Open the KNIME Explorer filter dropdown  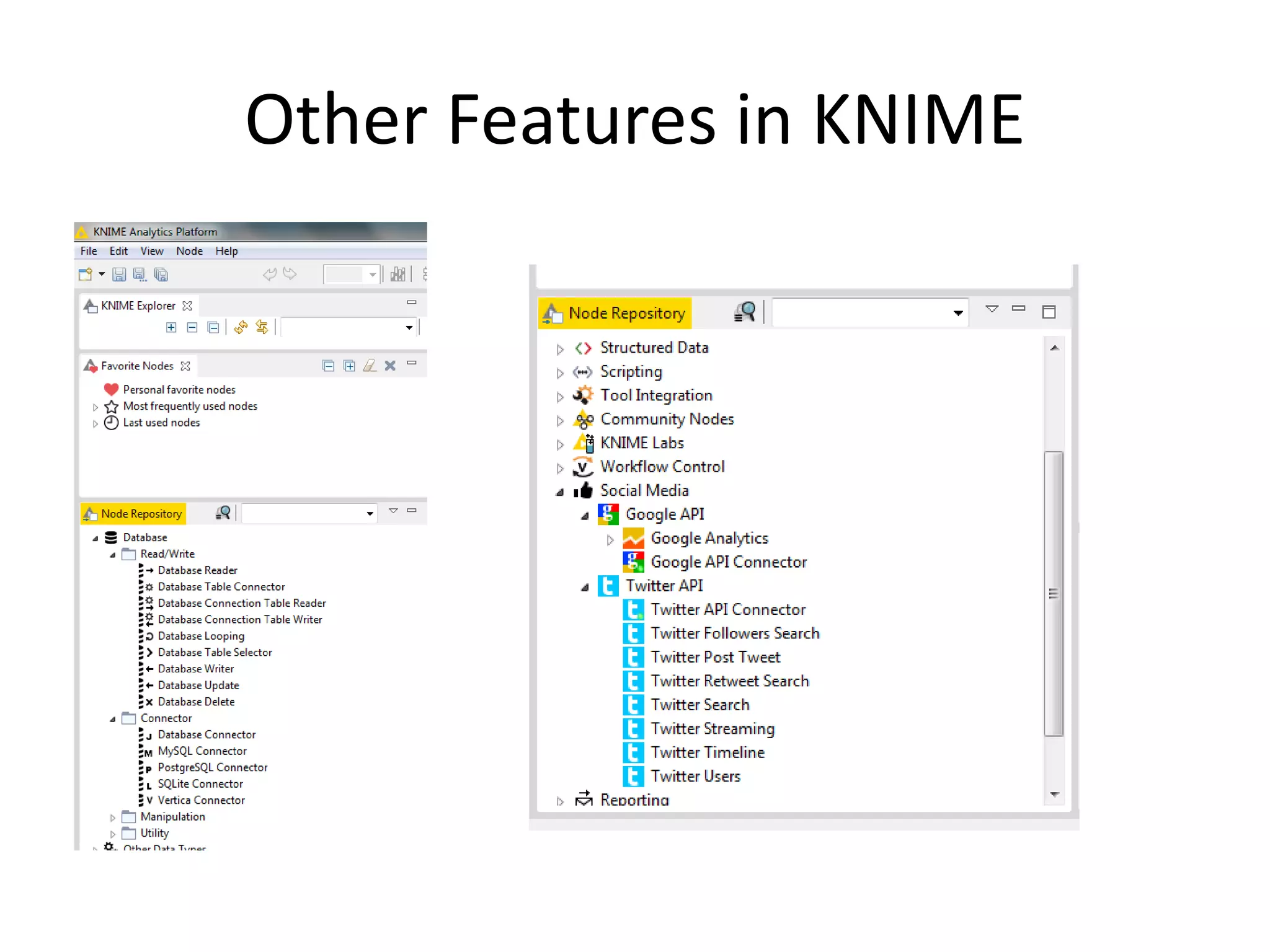409,327
